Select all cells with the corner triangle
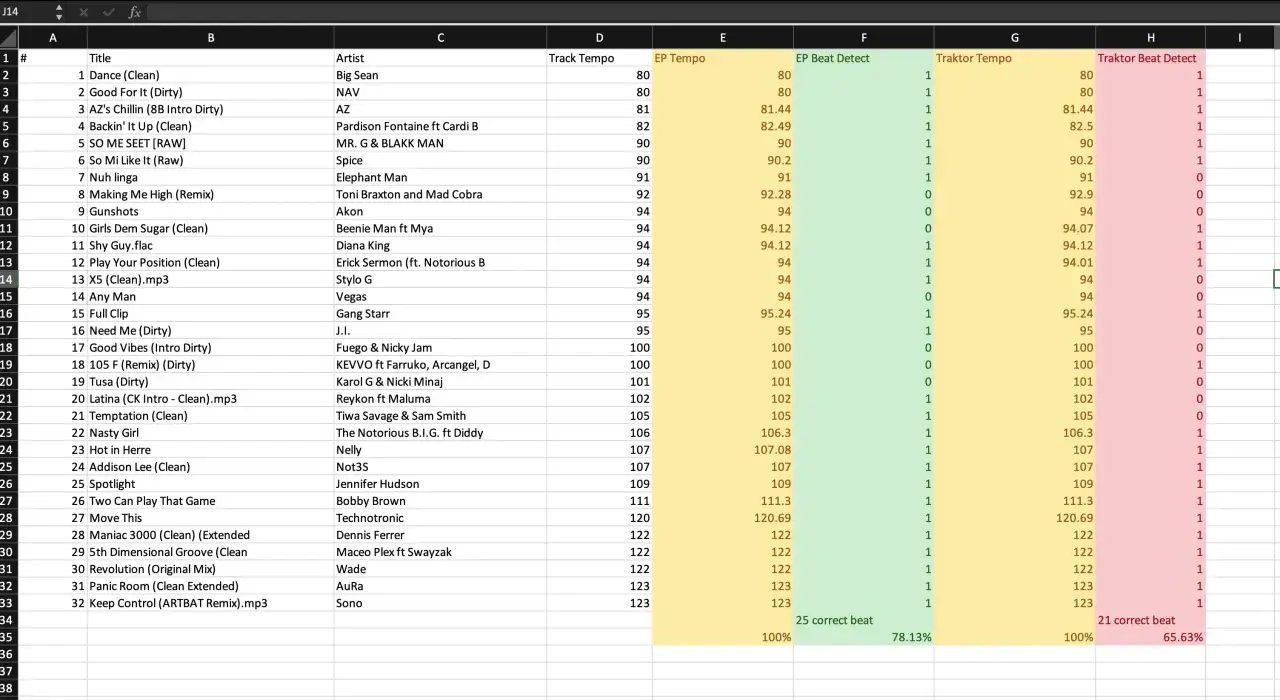 [x=9, y=38]
